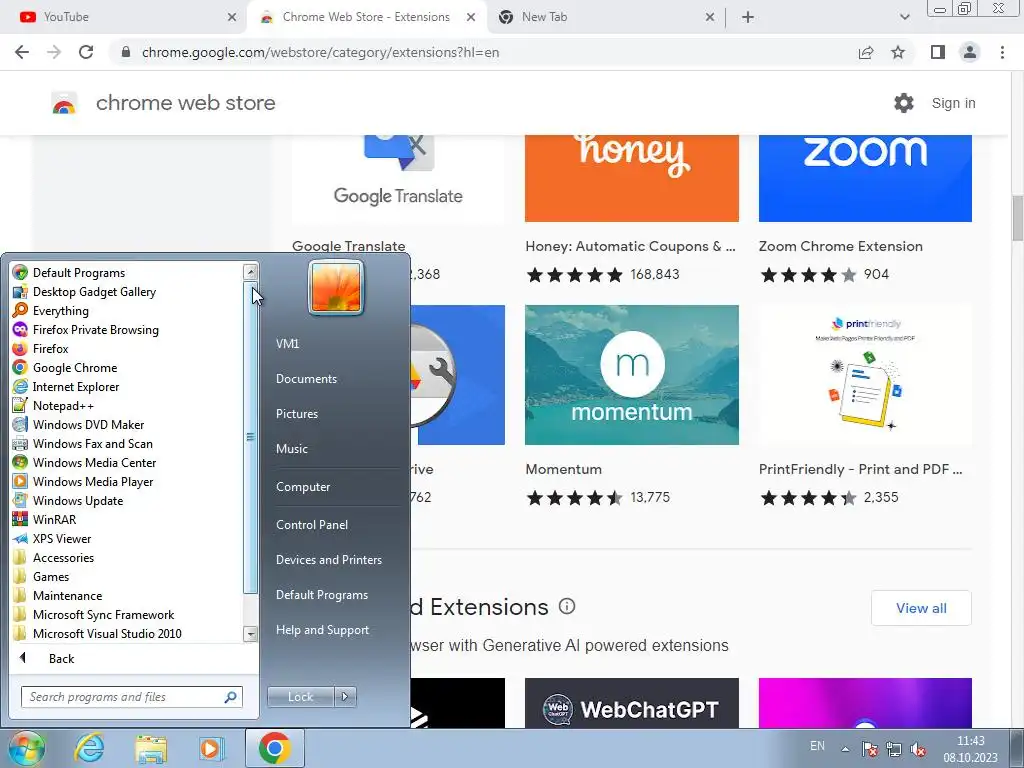Reload the Web Store page
1024x768 pixels.
[86, 52]
